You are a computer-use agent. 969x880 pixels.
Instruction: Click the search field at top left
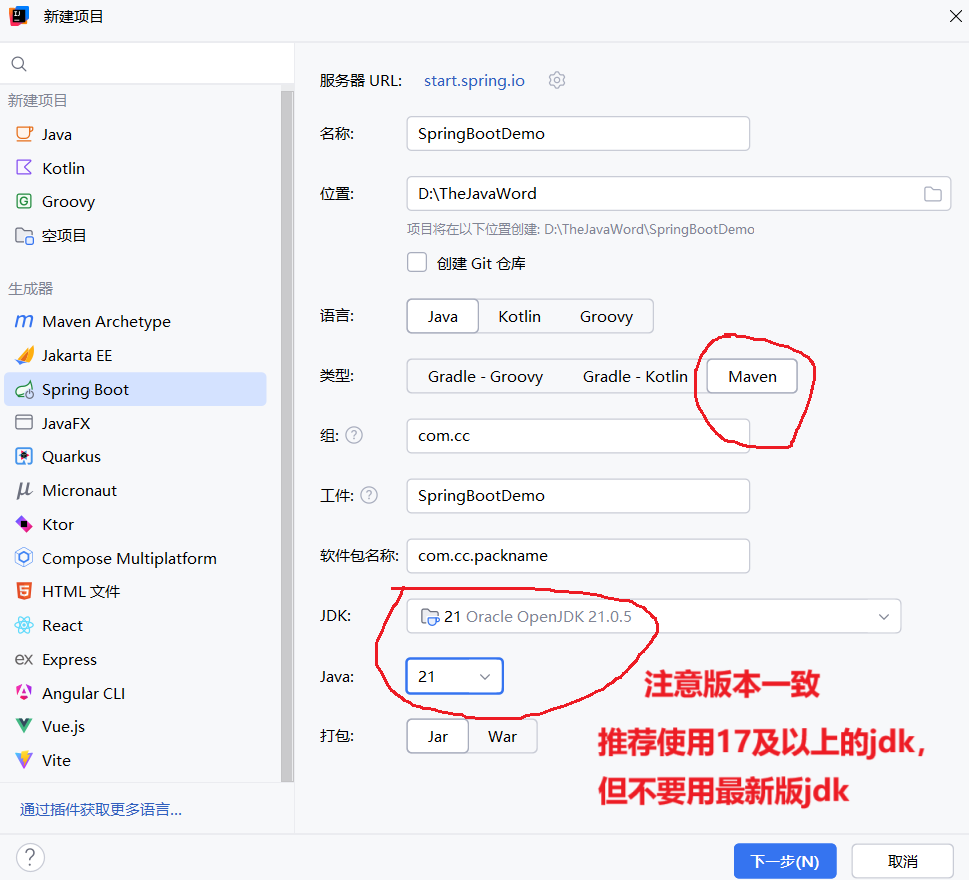click(x=147, y=64)
